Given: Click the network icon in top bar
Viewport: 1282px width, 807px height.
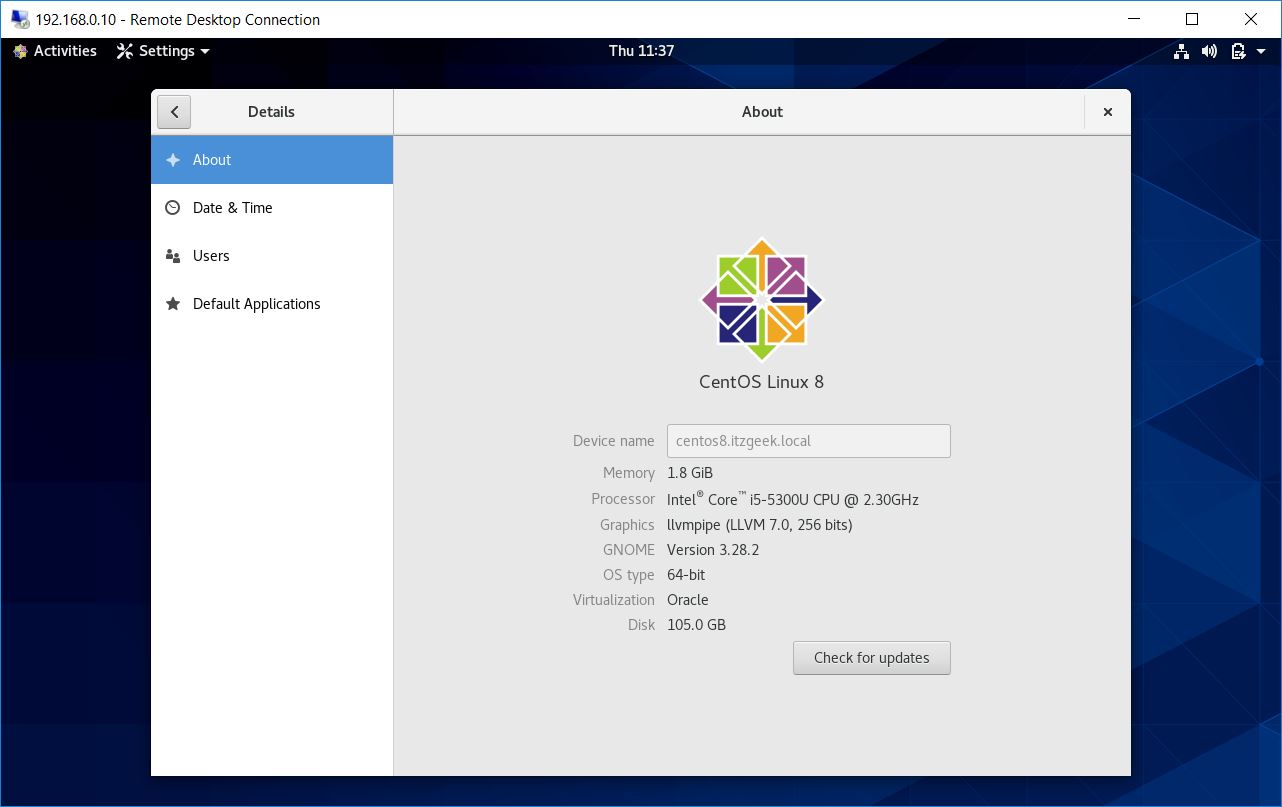Looking at the screenshot, I should click(x=1181, y=51).
